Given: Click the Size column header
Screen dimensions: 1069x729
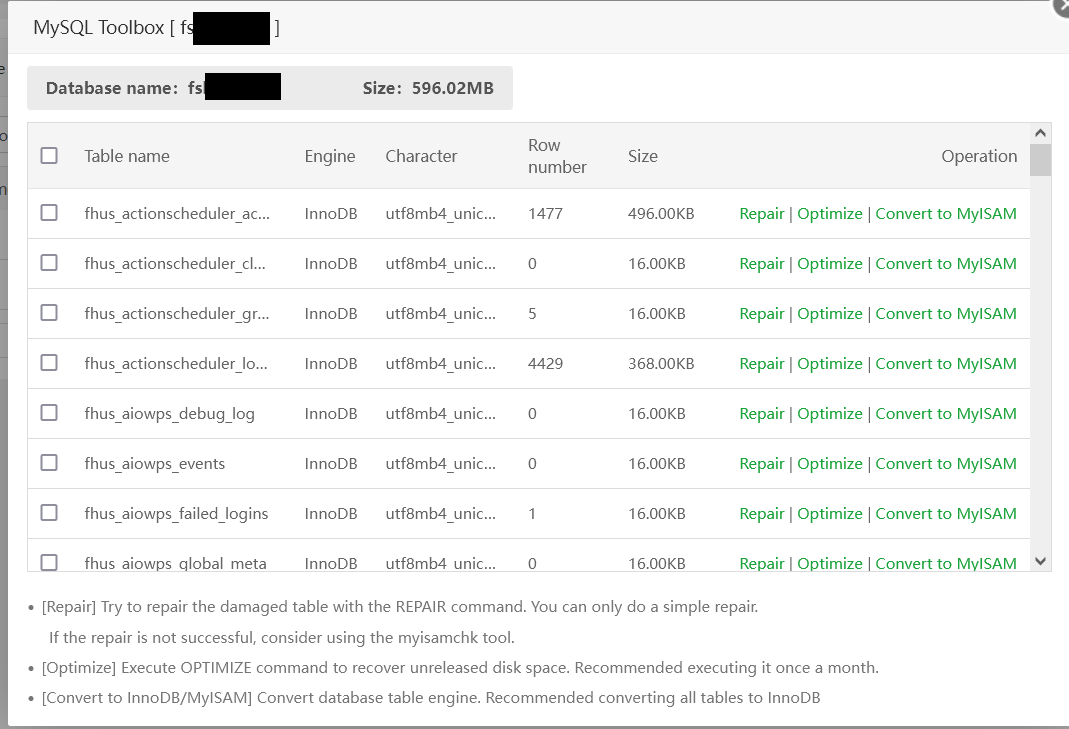Looking at the screenshot, I should pyautogui.click(x=642, y=156).
